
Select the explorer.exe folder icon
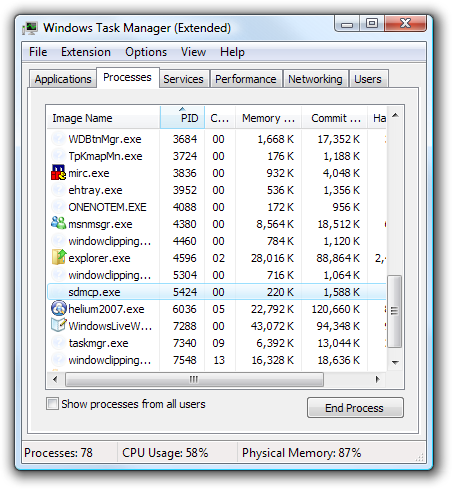click(x=58, y=257)
